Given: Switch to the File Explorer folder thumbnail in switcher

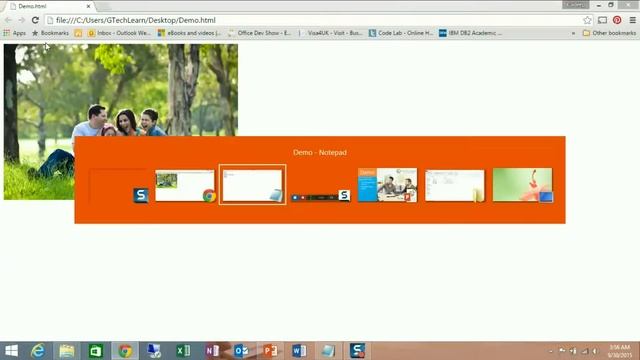Looking at the screenshot, I should coord(455,185).
